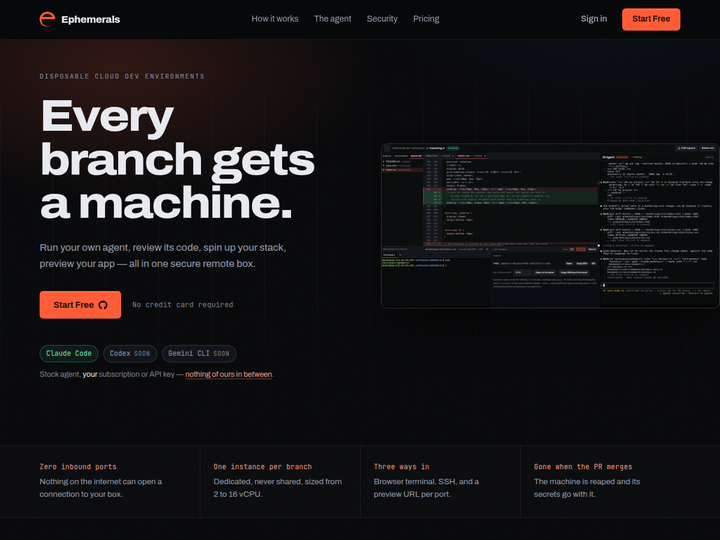This screenshot has height=540, width=720.
Task: Open the Security nav link
Action: pyautogui.click(x=382, y=19)
